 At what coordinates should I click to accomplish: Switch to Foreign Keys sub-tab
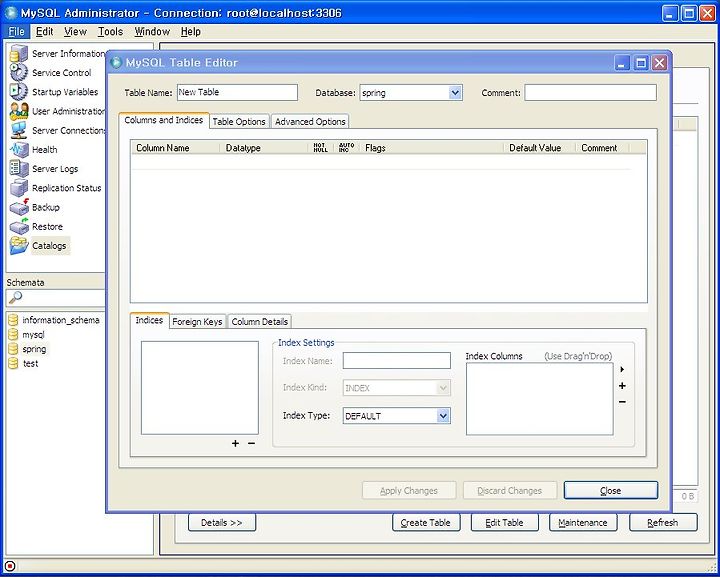(197, 322)
